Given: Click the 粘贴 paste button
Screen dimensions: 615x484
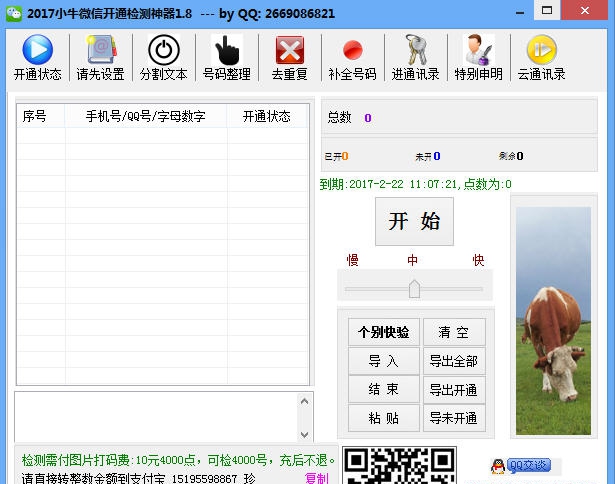Looking at the screenshot, I should pyautogui.click(x=384, y=418).
